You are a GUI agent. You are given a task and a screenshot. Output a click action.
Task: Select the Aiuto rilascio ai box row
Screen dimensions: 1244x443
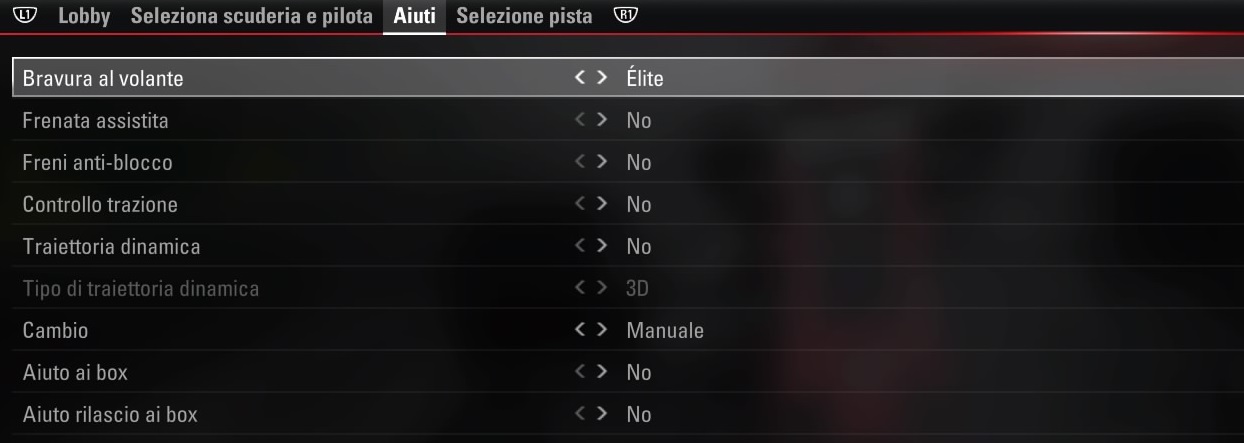(628, 414)
